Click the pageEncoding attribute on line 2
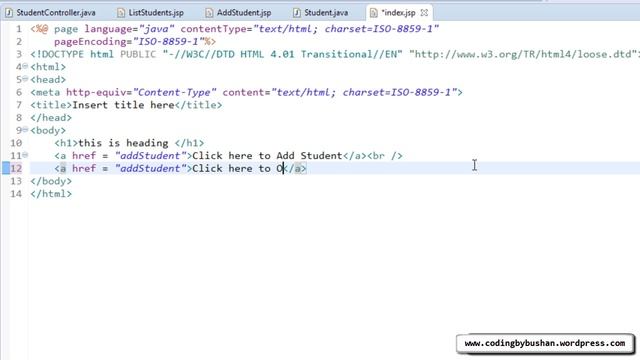Screen dimensions: 640x360 point(131,42)
